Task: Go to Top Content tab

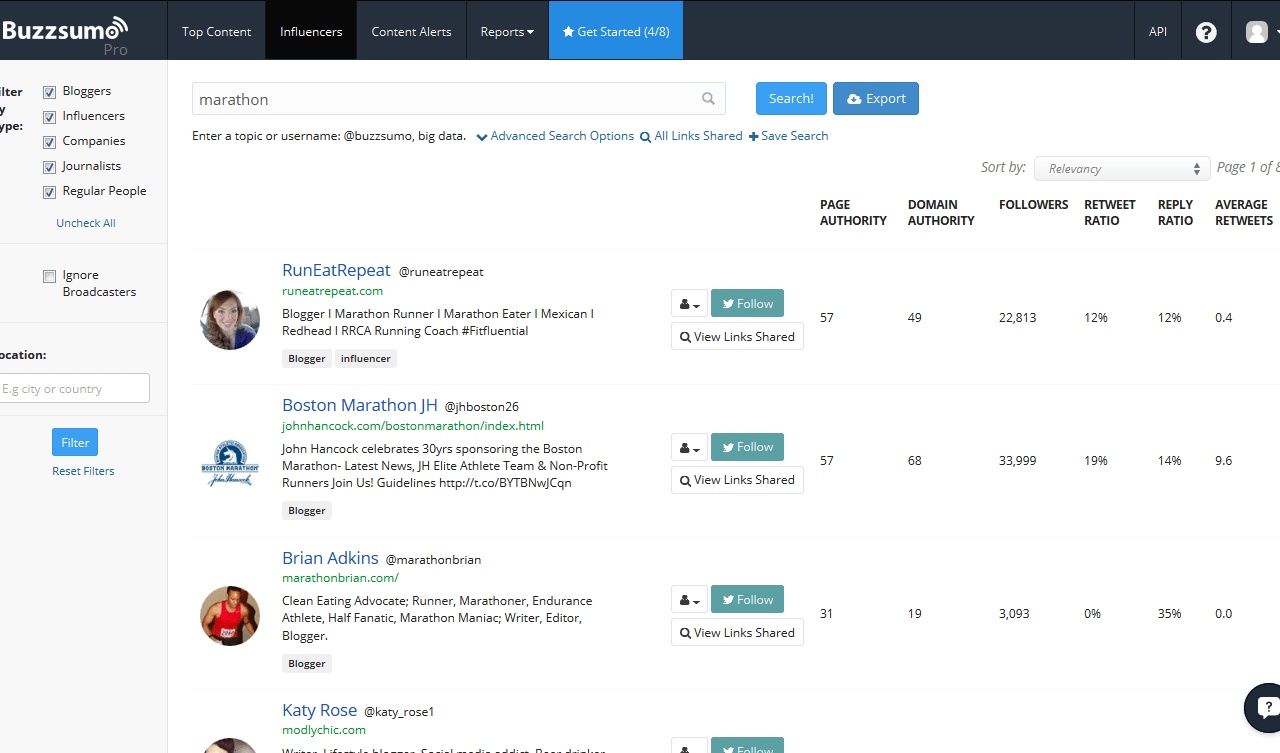Action: (x=216, y=32)
